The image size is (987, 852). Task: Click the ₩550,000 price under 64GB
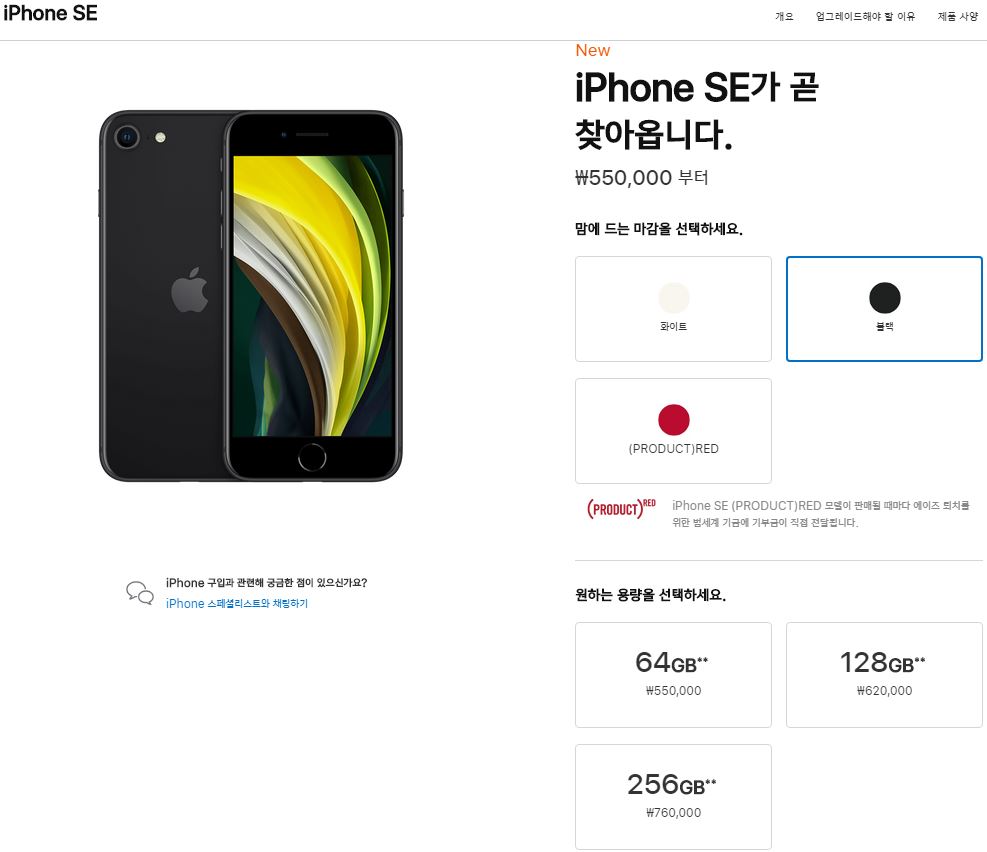[x=674, y=690]
